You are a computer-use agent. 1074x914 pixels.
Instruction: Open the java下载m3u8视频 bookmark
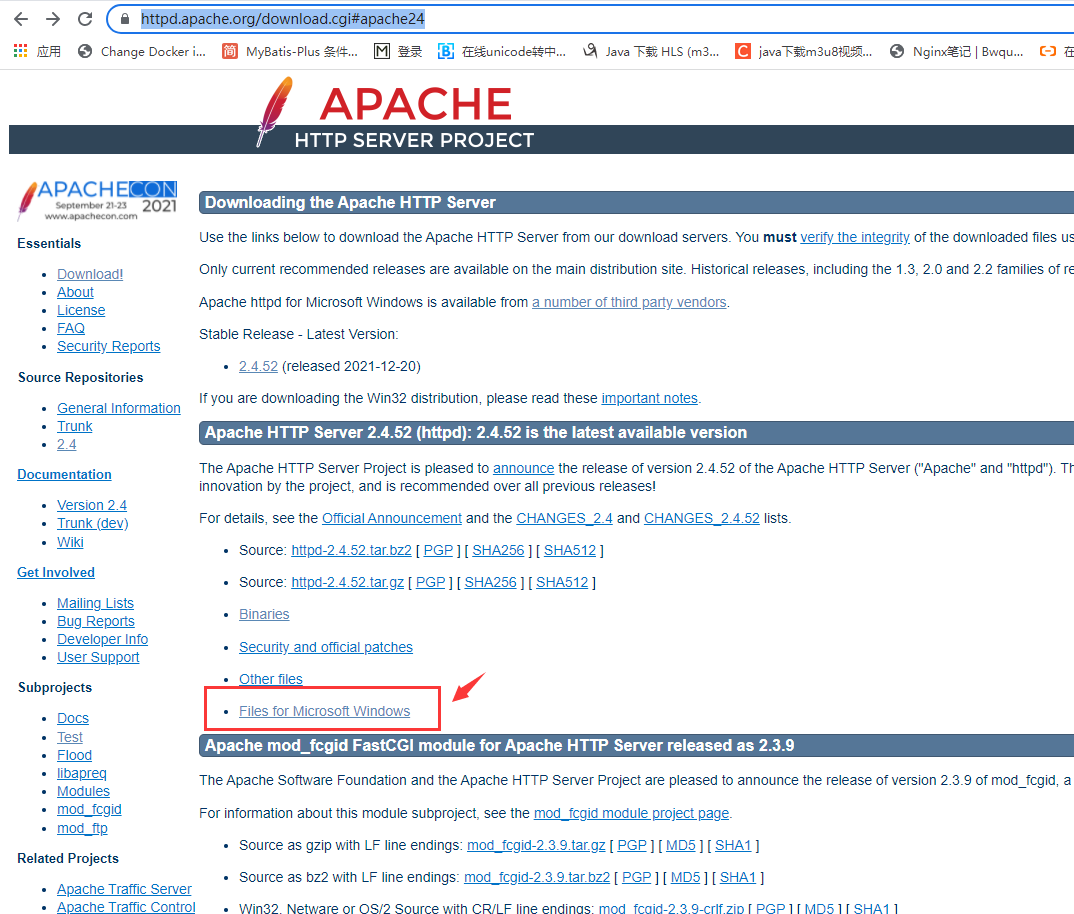803,51
